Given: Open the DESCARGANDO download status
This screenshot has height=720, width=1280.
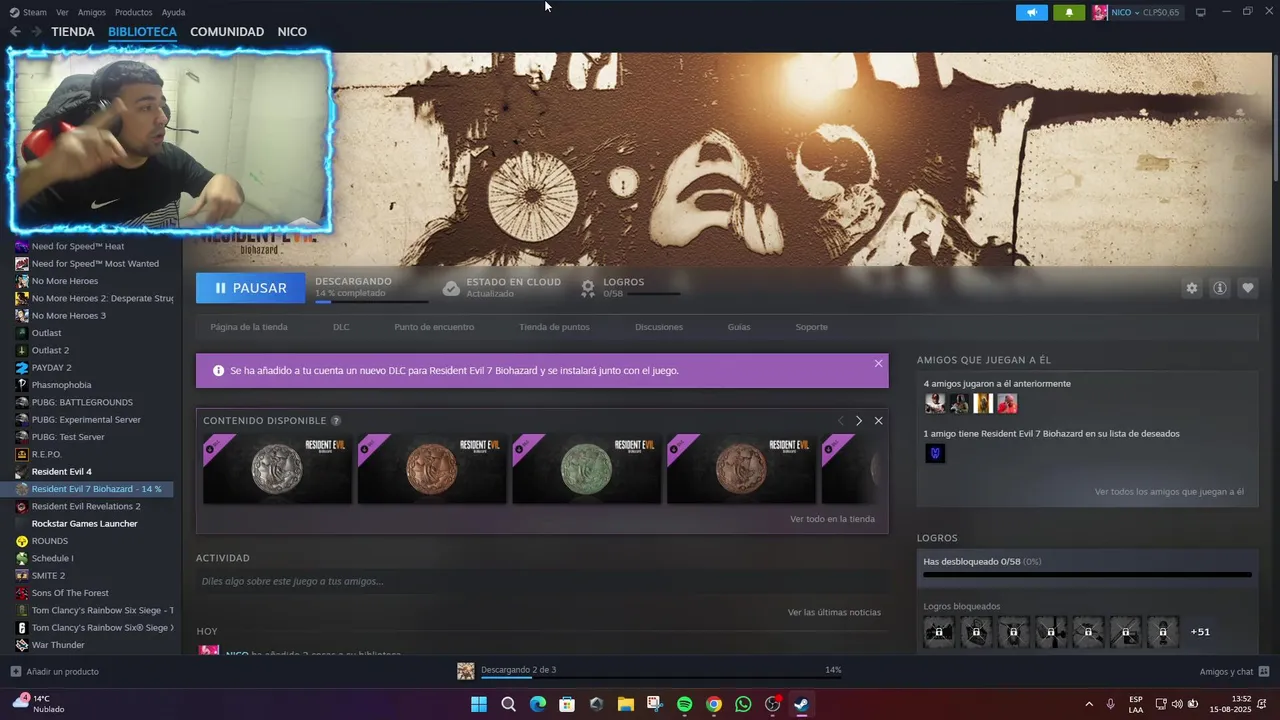Looking at the screenshot, I should click(x=353, y=282).
